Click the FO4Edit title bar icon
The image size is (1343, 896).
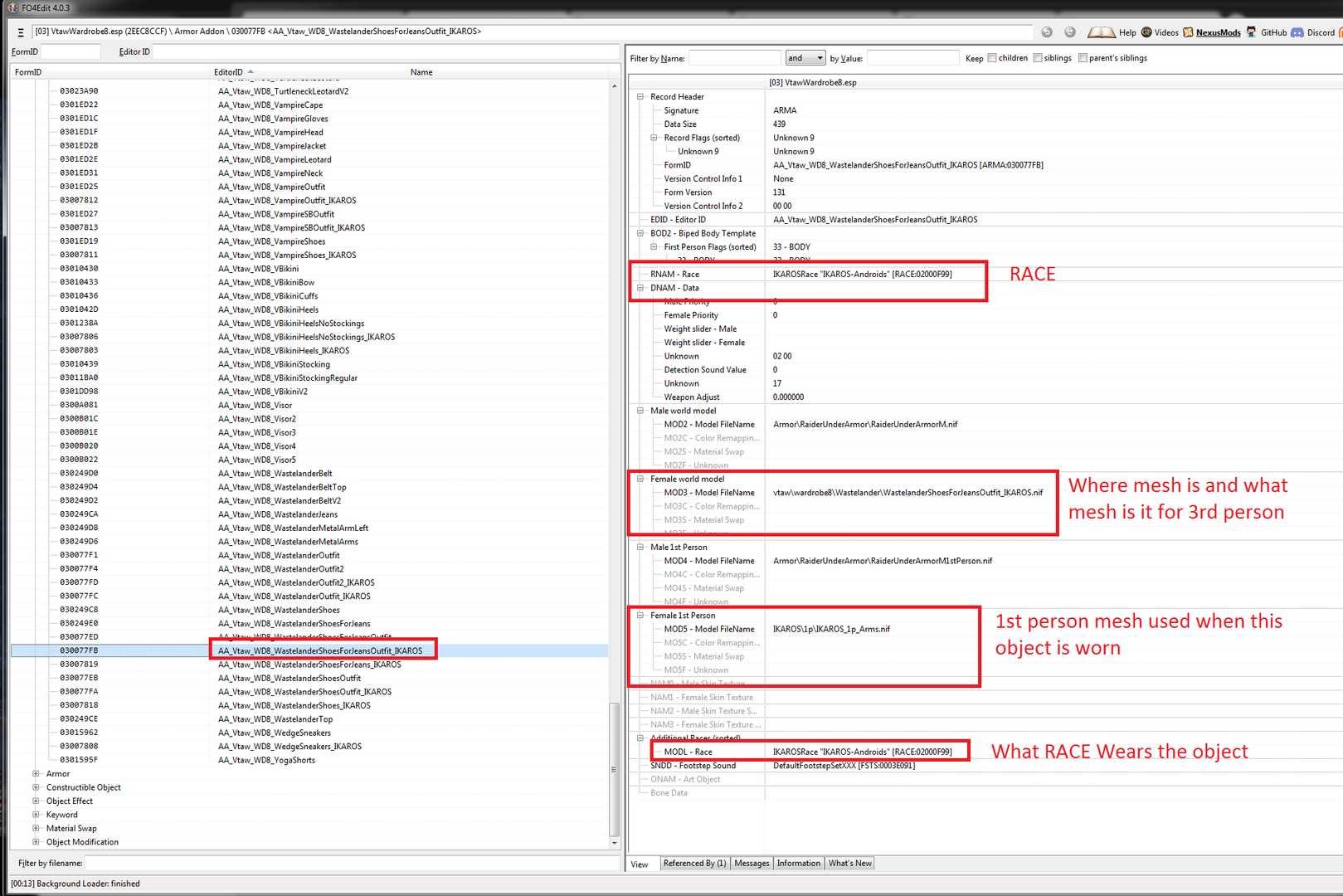tap(12, 7)
